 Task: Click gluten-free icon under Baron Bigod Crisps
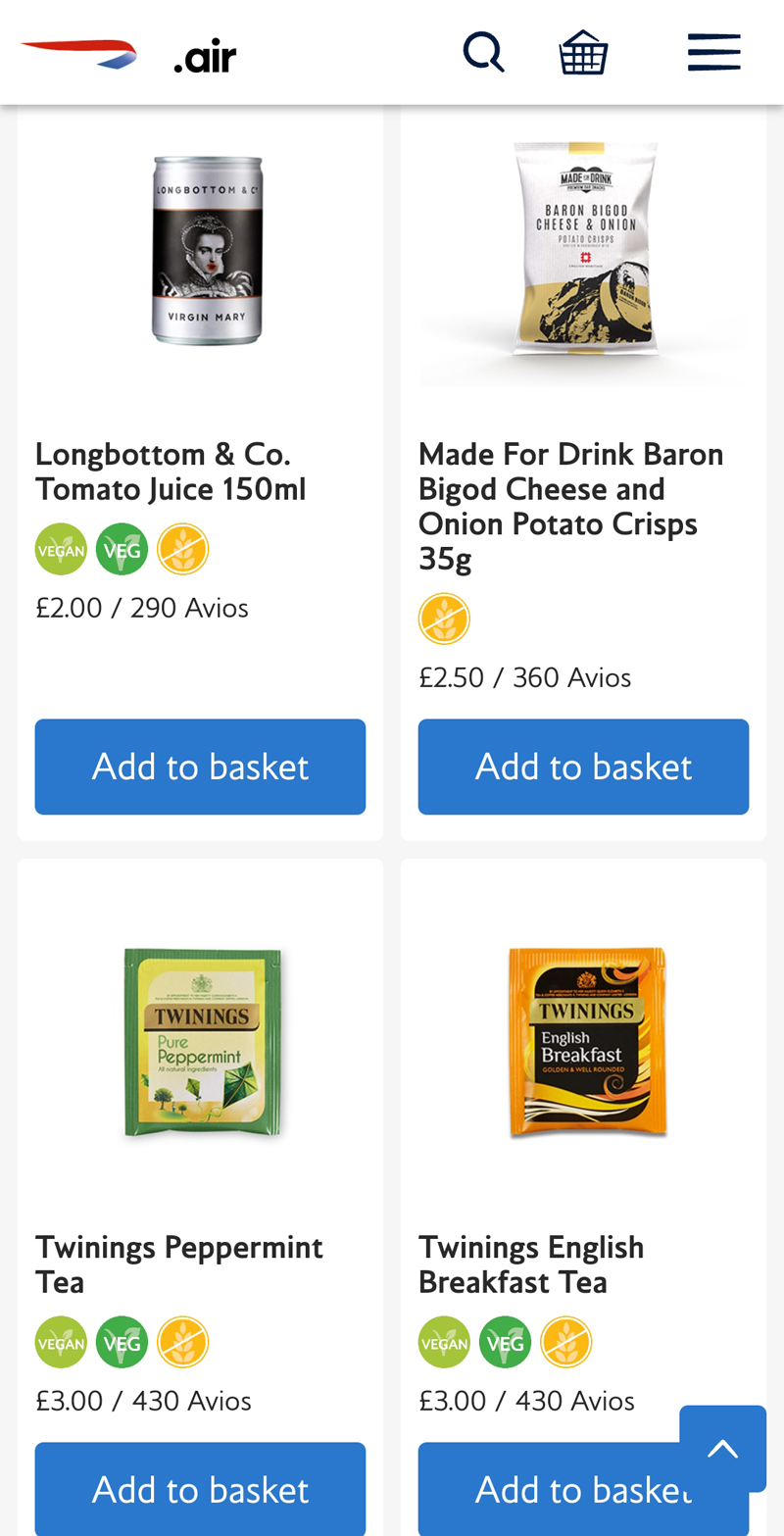[x=444, y=619]
